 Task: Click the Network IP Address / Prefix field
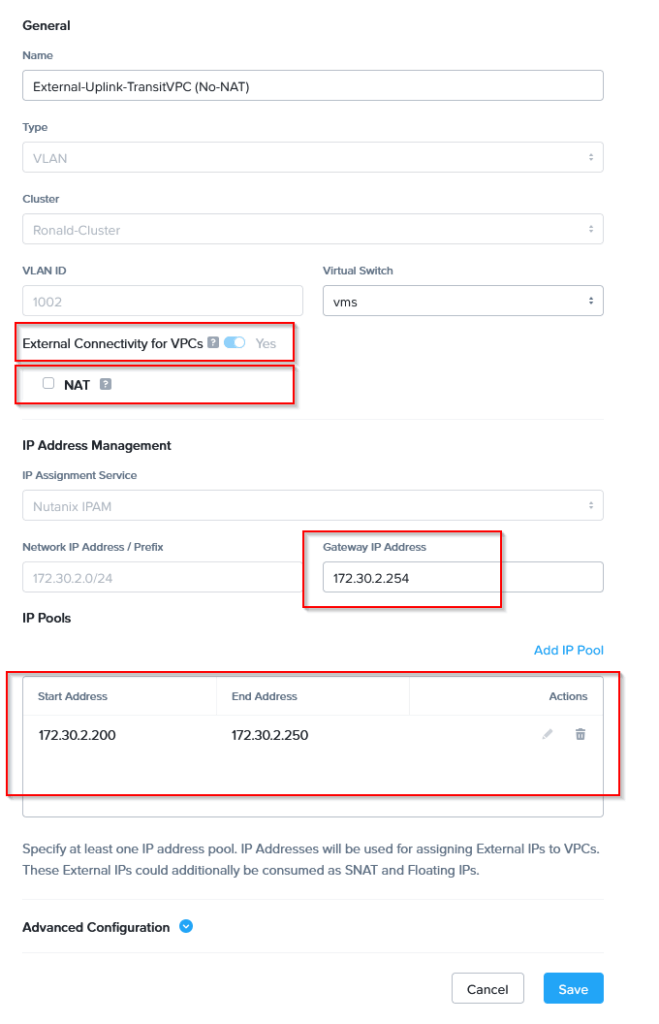[x=162, y=578]
